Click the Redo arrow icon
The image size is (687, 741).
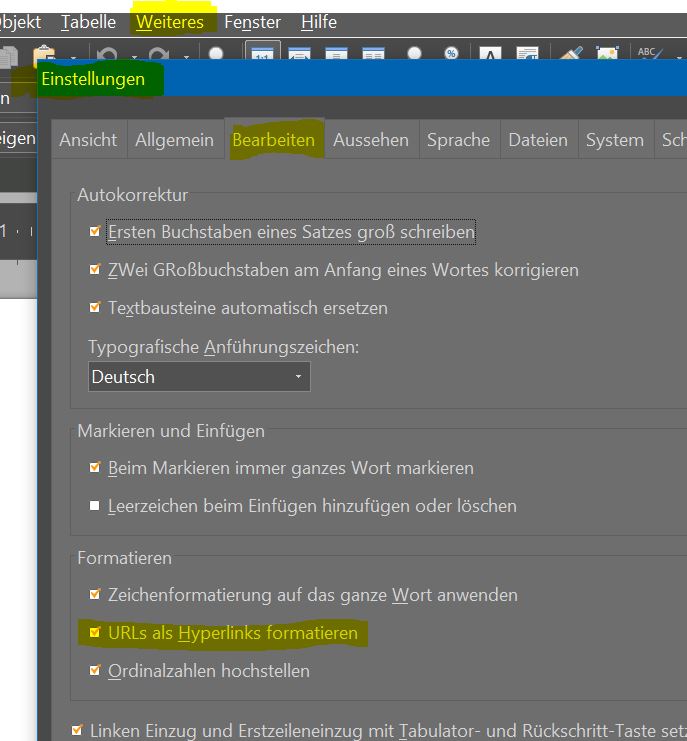160,55
